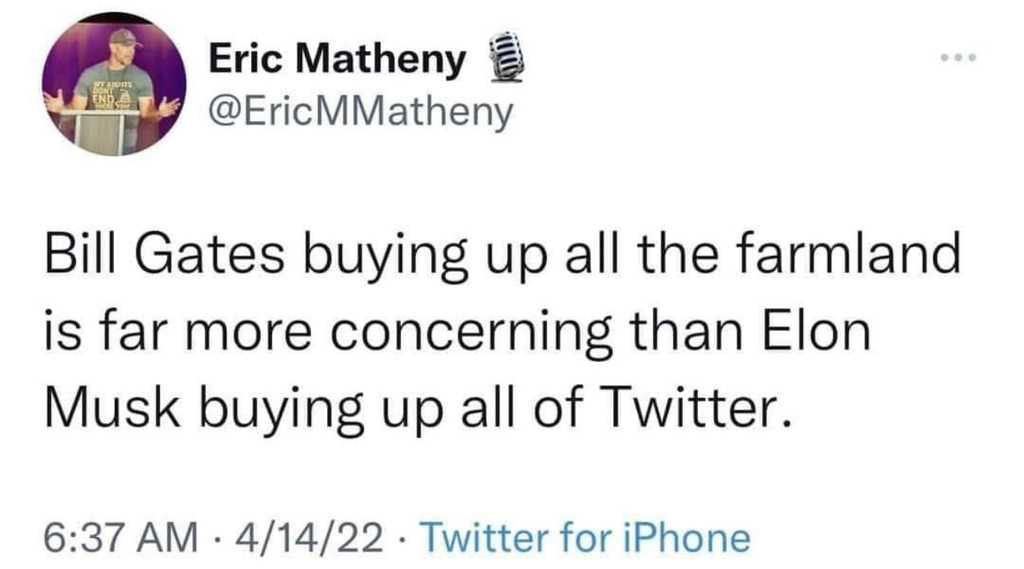Click the 6:37 AM timestamp

121,537
